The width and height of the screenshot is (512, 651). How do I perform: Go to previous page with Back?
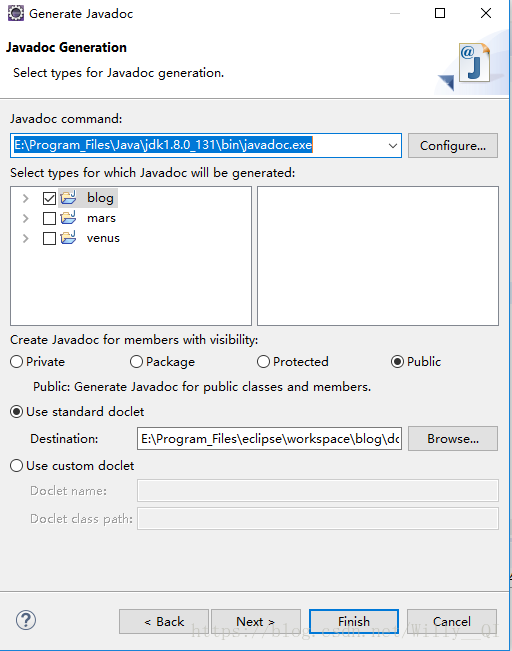pyautogui.click(x=164, y=622)
